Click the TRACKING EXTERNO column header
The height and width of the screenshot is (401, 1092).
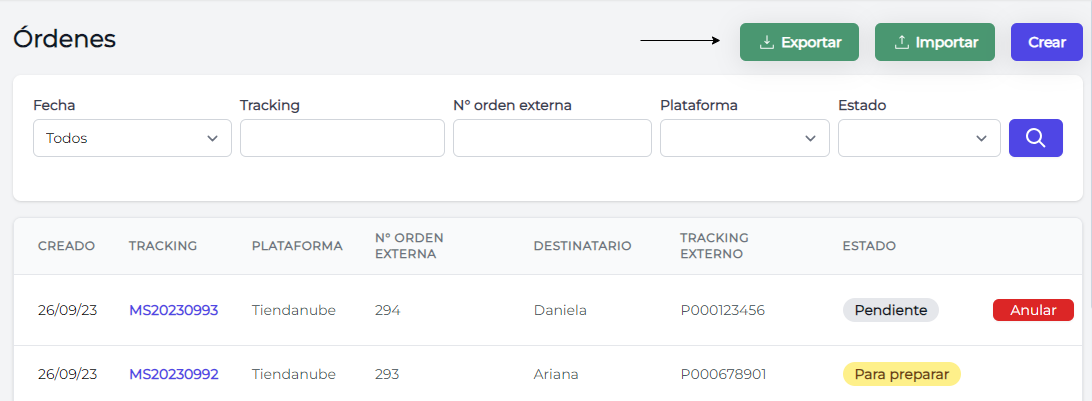[x=714, y=246]
